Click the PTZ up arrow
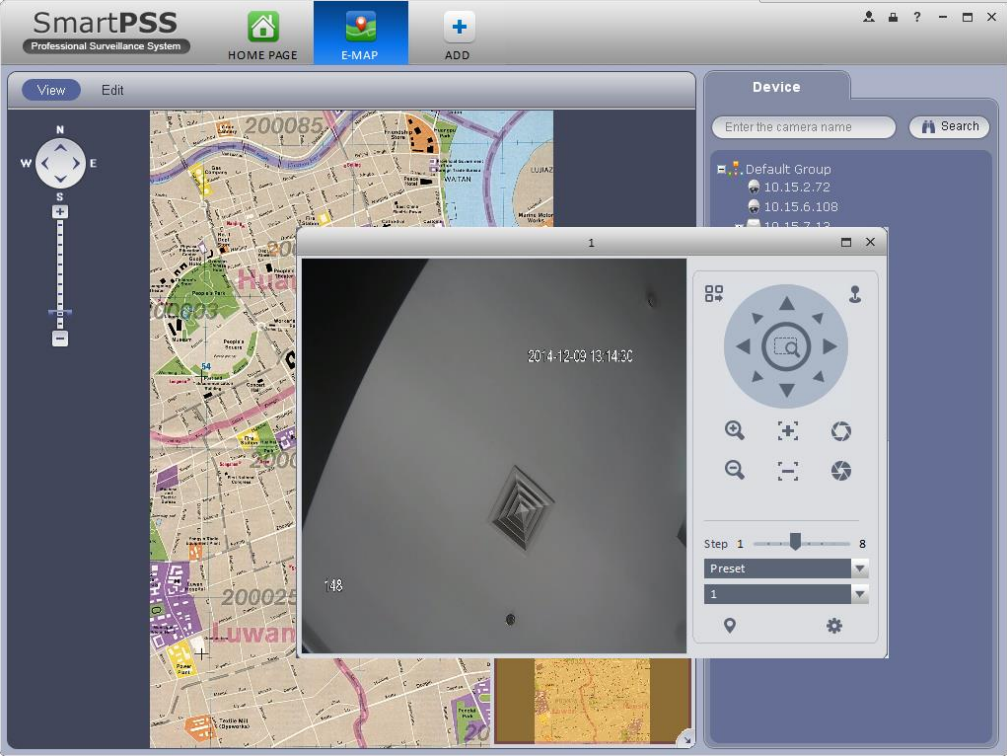 (x=787, y=304)
